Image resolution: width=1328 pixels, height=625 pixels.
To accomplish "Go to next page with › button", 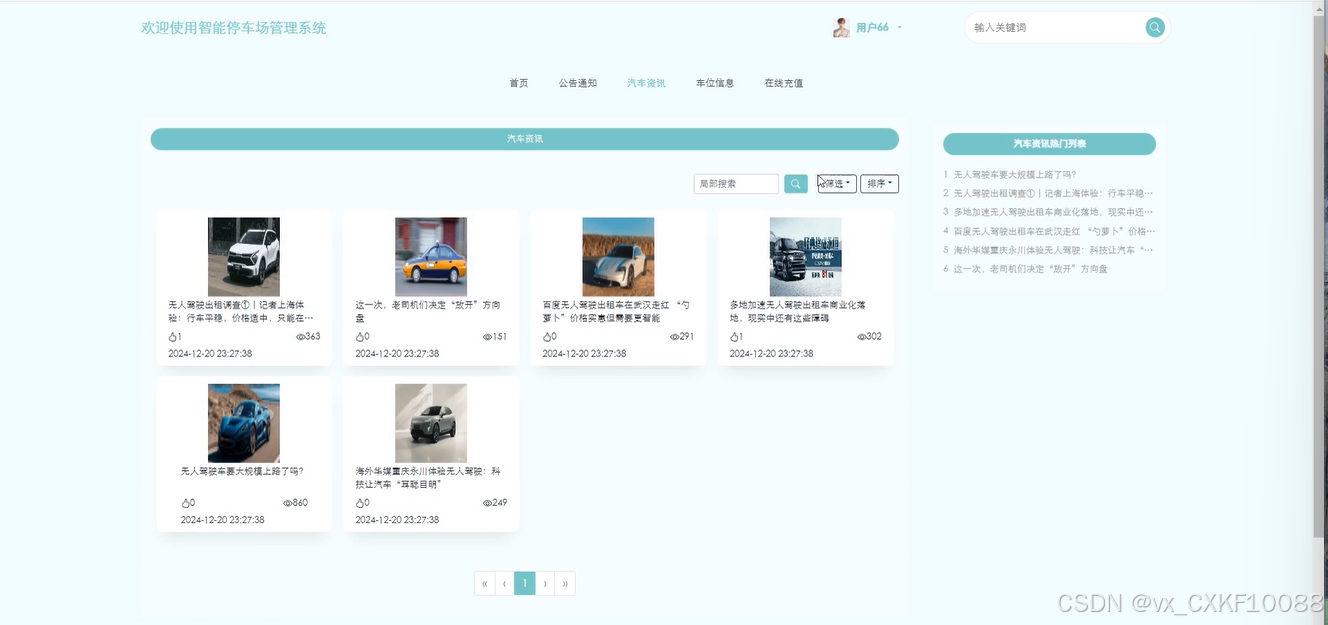I will tap(545, 583).
